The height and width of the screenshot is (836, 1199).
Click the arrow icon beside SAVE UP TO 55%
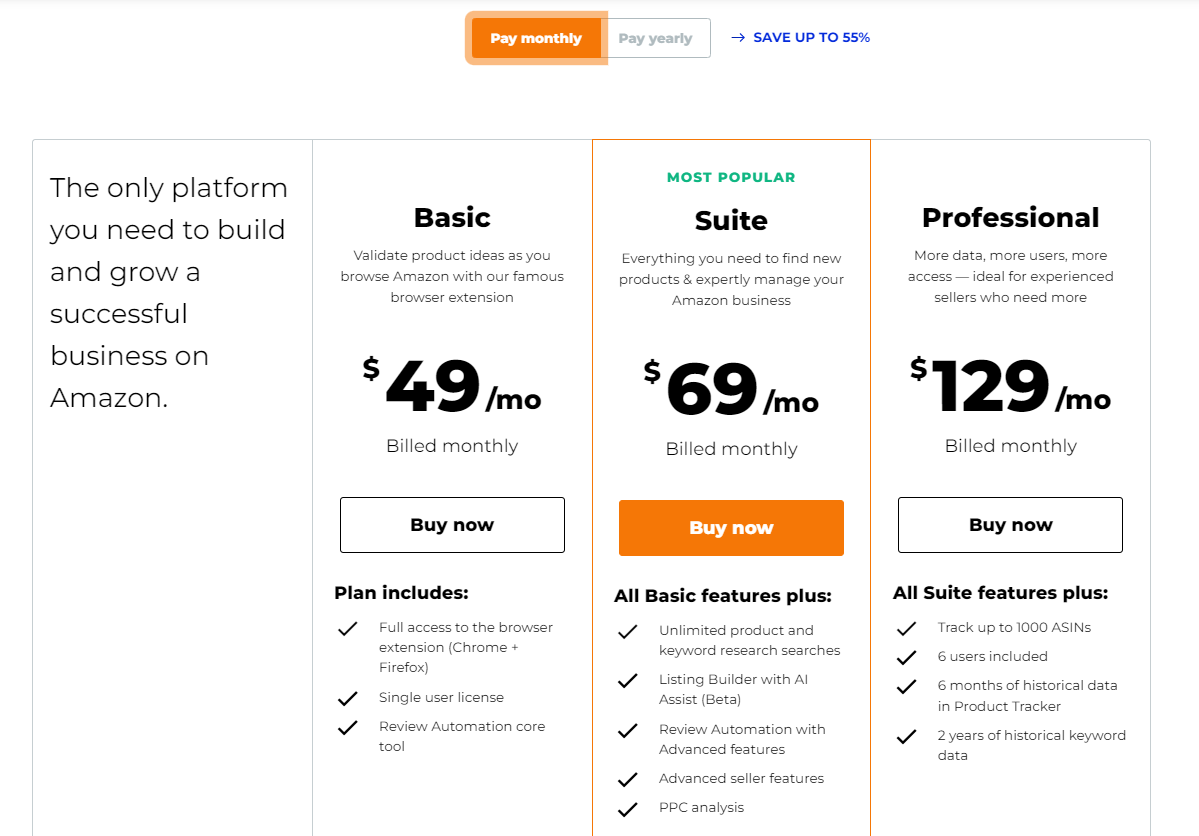click(x=738, y=38)
